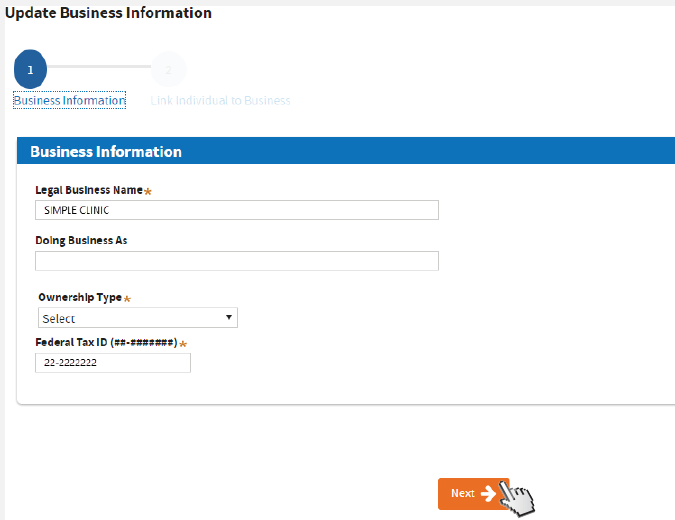
Task: Click the arrow icon on the Next button
Action: [x=488, y=494]
